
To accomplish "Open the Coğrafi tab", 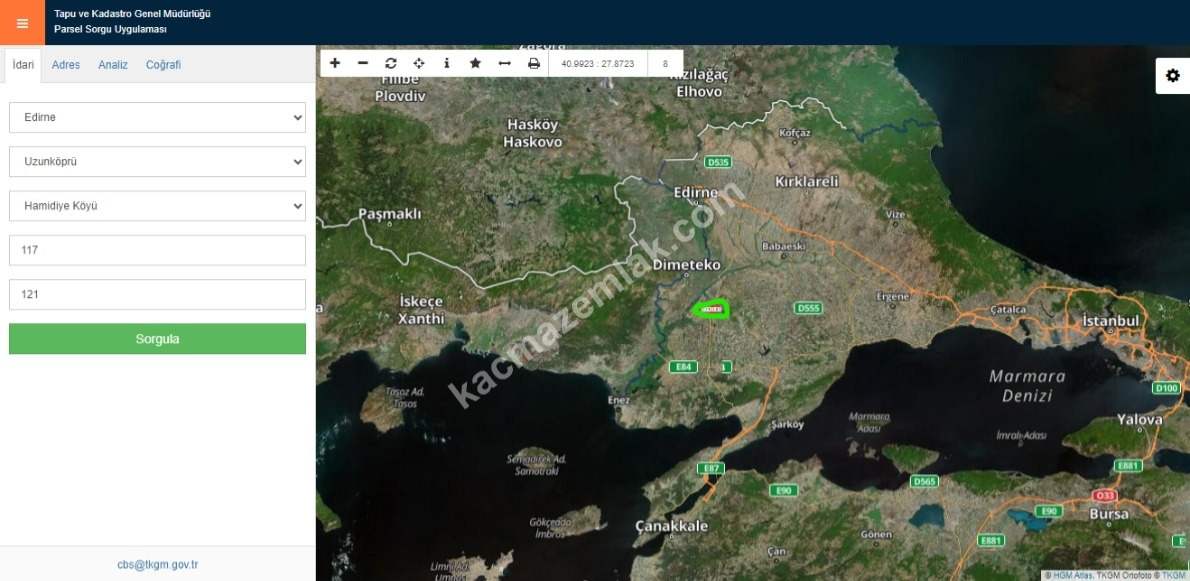I will click(163, 65).
